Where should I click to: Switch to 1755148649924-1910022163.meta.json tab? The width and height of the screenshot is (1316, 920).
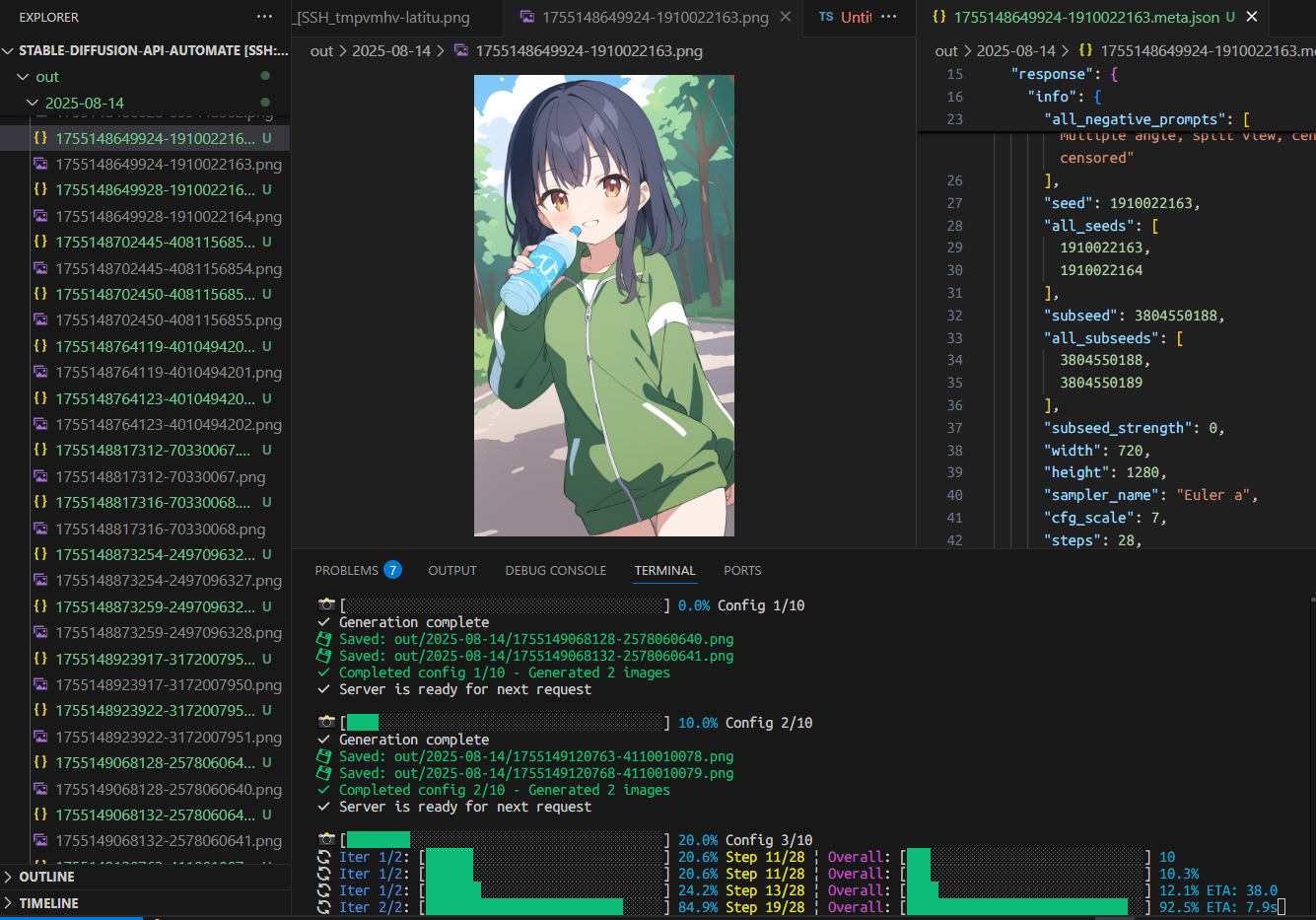[1086, 17]
